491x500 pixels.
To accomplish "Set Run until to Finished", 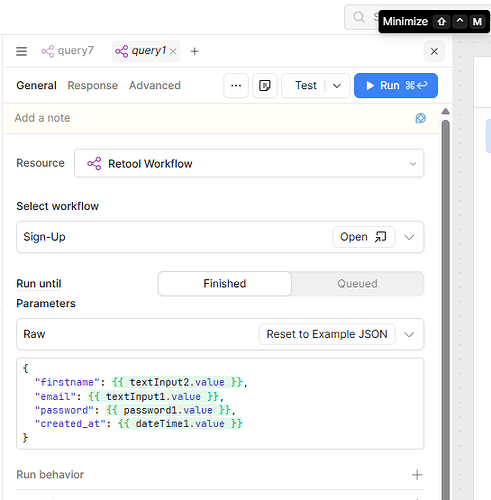I will [x=225, y=284].
